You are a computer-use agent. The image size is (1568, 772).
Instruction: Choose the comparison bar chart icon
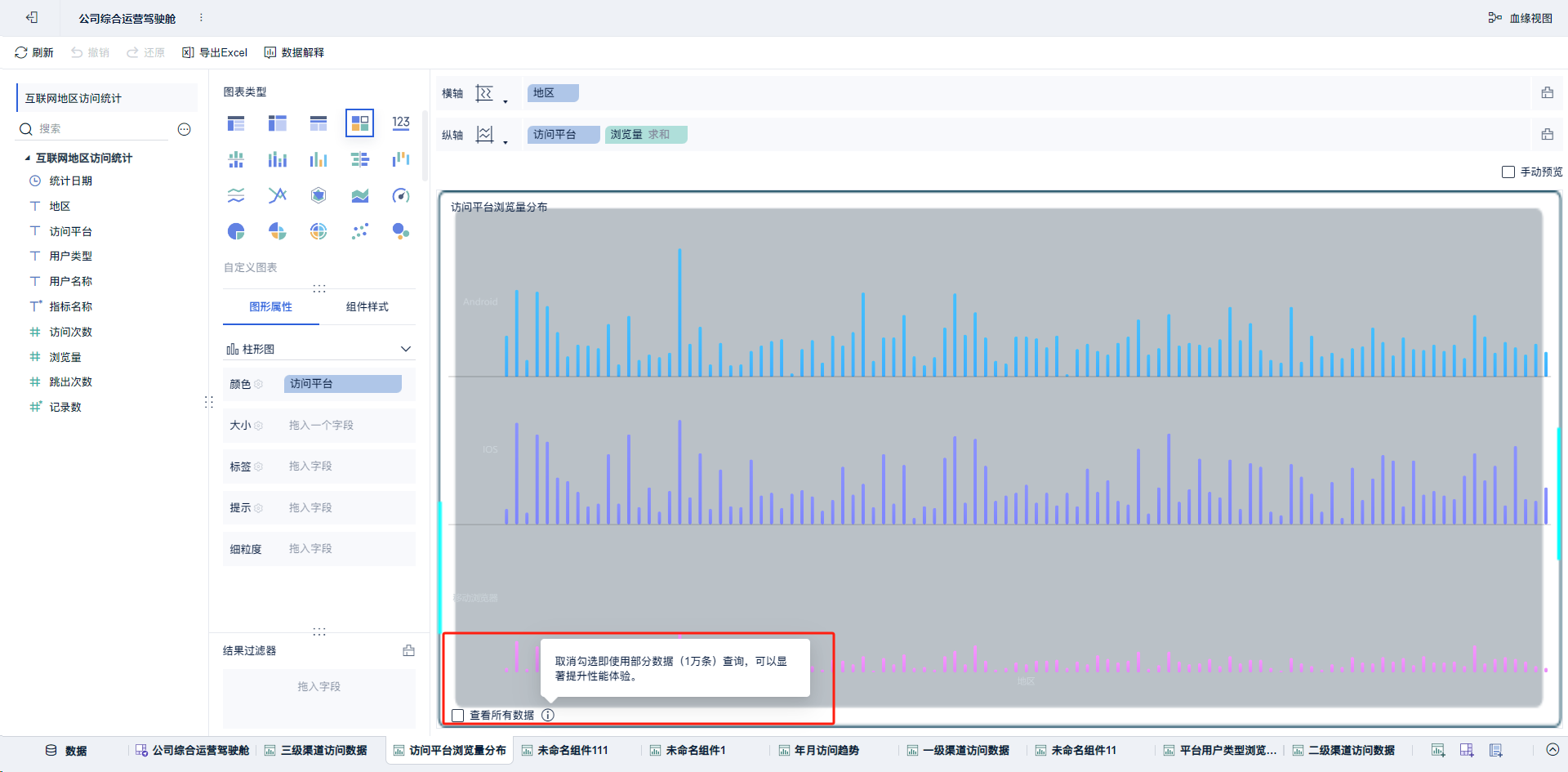tap(359, 159)
